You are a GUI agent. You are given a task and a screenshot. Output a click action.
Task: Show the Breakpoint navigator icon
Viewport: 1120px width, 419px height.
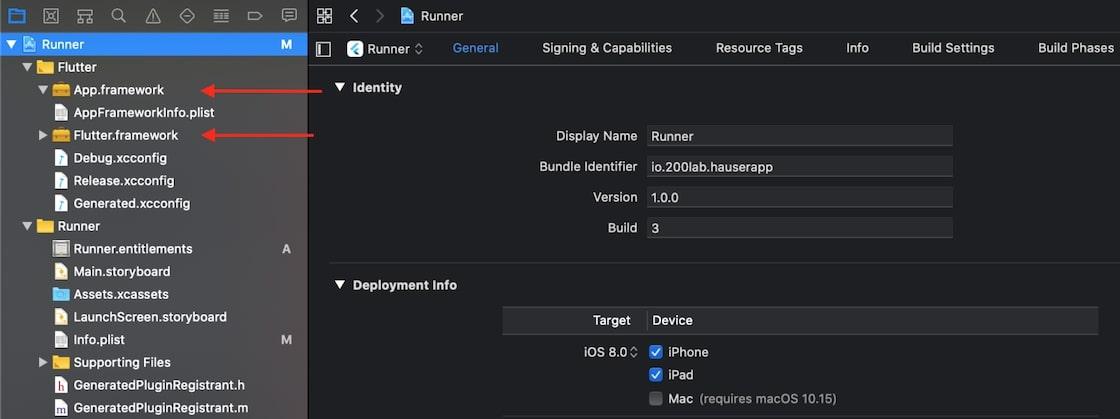(x=255, y=16)
